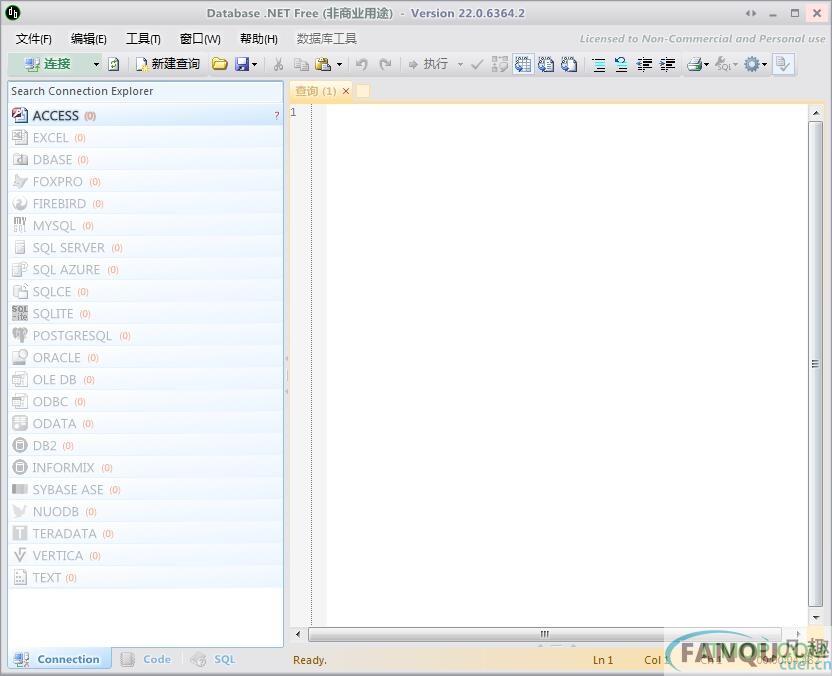The width and height of the screenshot is (832, 676).
Task: Click the paste clipboard icon
Action: (x=323, y=64)
